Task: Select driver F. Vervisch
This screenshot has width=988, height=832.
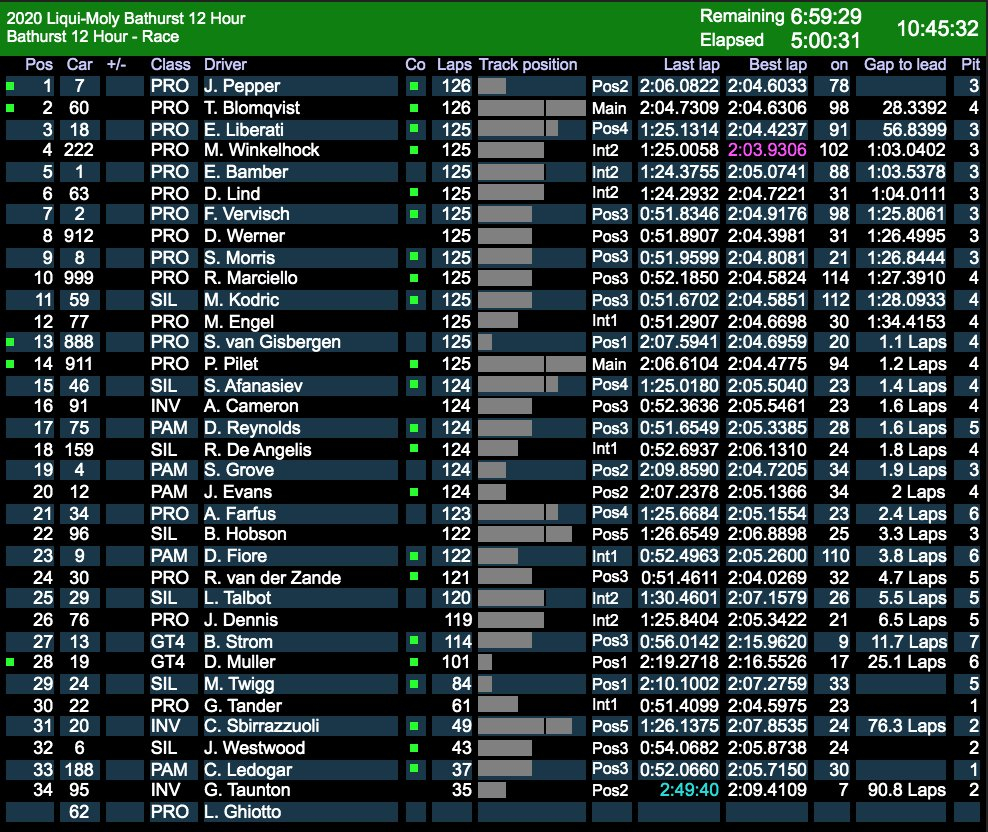Action: tap(246, 214)
